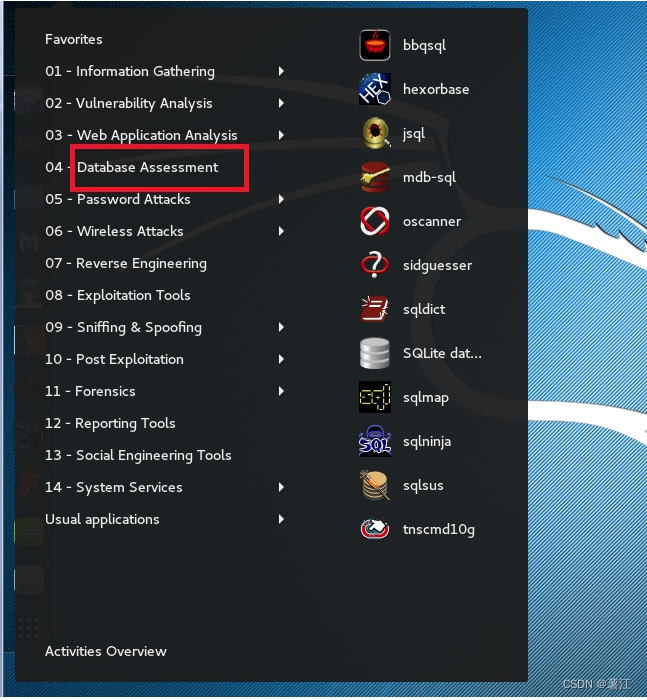Click the sqlninja app name
The image size is (647, 700).
pos(427,442)
